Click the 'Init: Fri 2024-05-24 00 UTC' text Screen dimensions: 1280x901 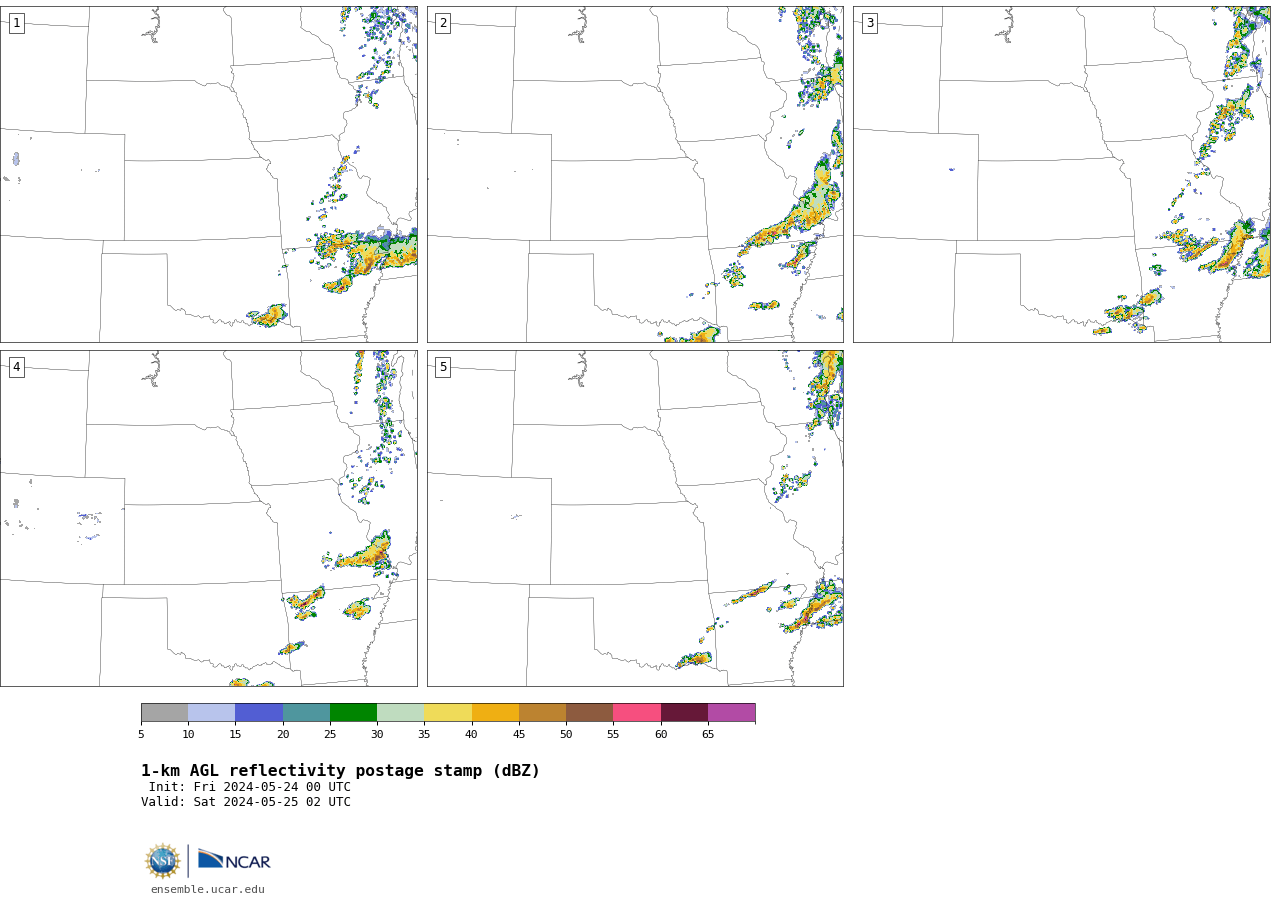click(250, 787)
